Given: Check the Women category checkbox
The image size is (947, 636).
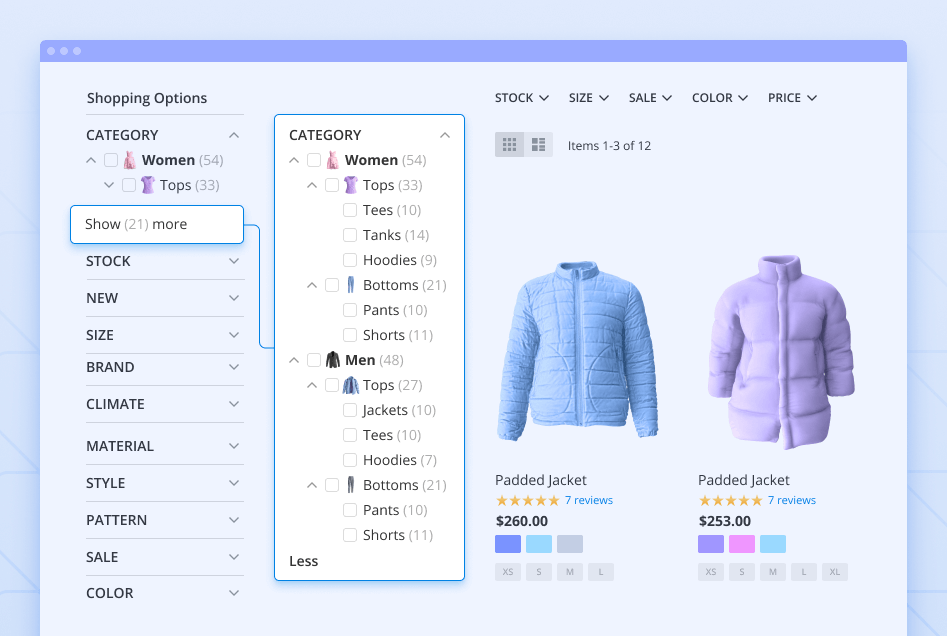Looking at the screenshot, I should pos(315,159).
